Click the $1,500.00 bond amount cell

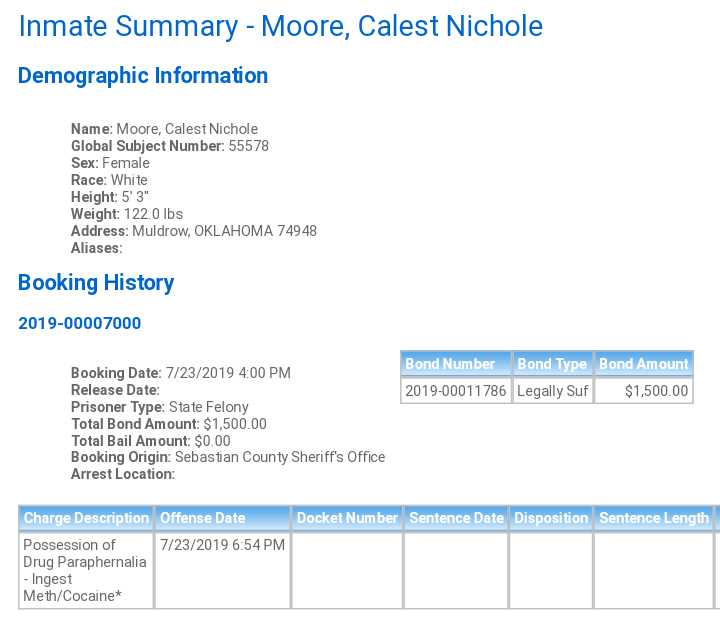[x=644, y=391]
